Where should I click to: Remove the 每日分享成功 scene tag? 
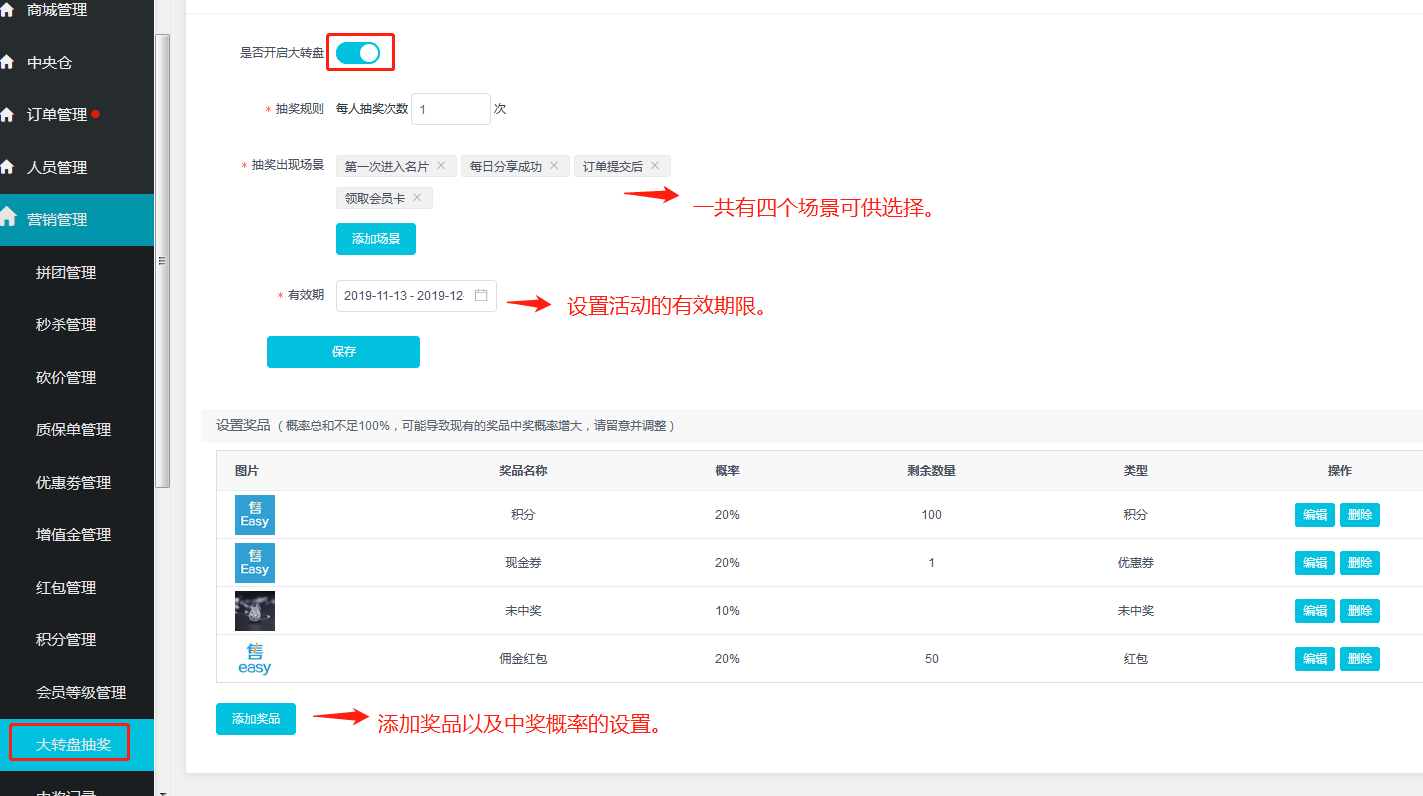(x=554, y=166)
